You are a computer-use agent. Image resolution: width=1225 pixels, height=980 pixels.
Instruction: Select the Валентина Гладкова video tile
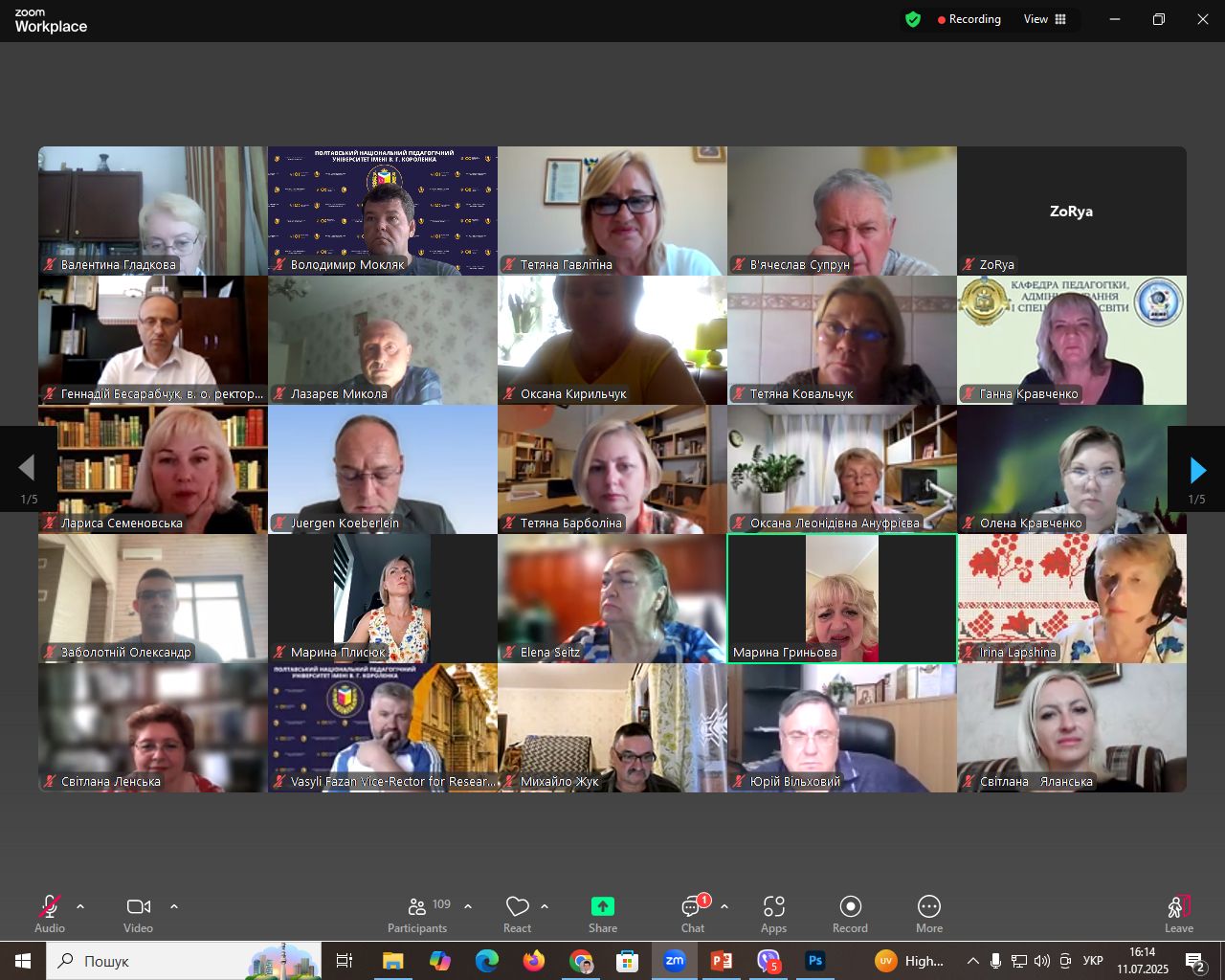point(153,211)
